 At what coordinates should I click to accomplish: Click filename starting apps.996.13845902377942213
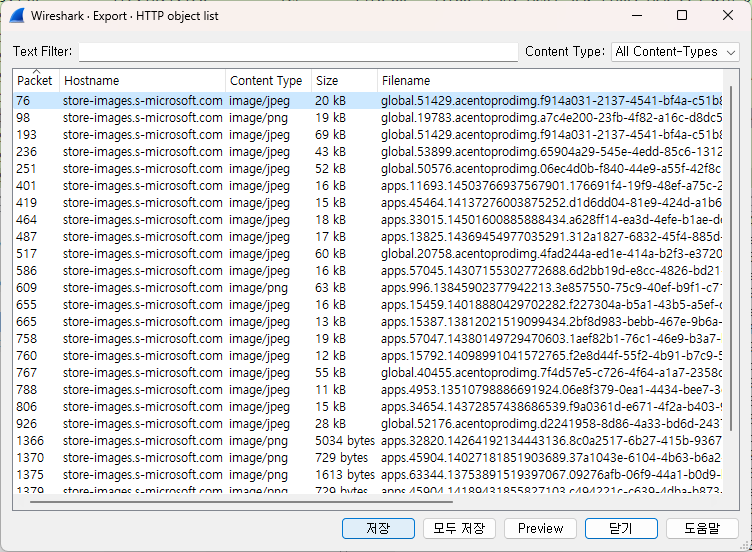pyautogui.click(x=551, y=288)
